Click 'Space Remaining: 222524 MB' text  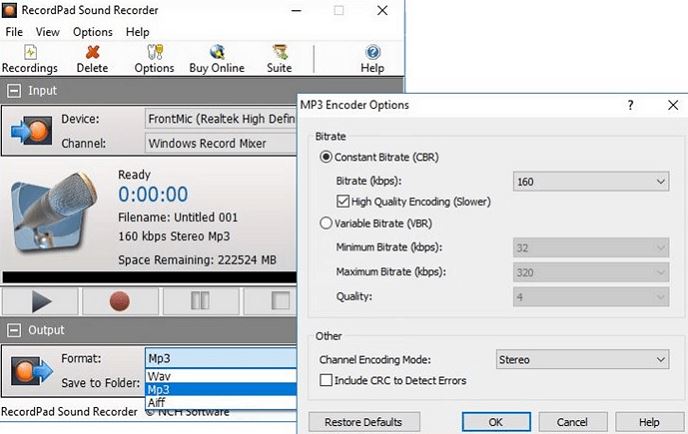tap(197, 260)
